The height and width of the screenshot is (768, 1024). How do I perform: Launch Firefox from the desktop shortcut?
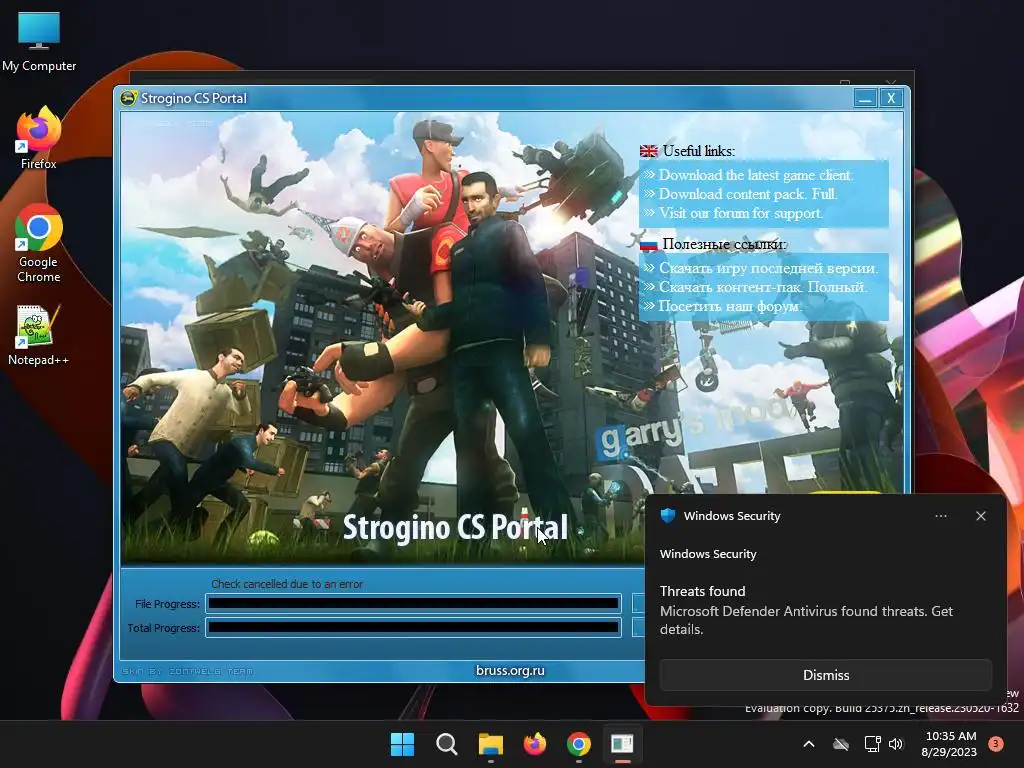(39, 137)
